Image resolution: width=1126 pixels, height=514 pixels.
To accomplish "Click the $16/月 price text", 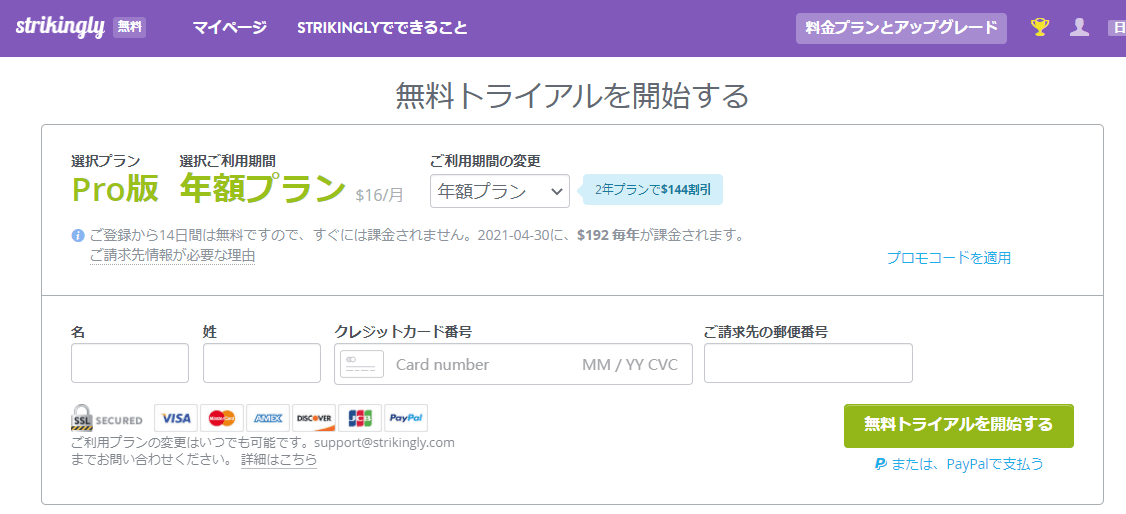I will 379,194.
